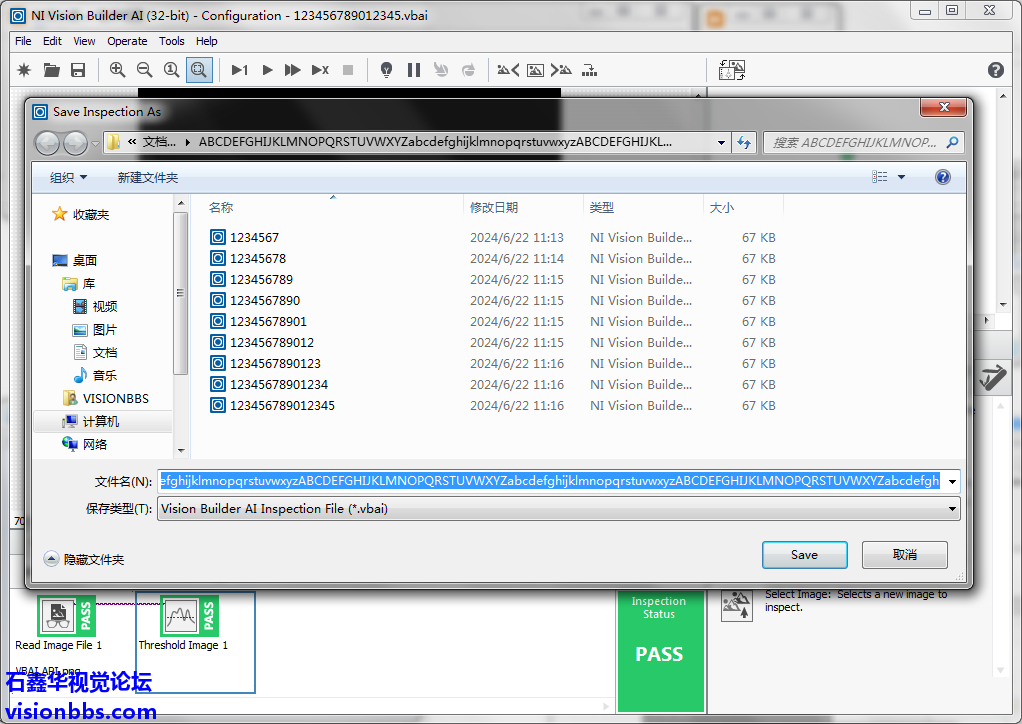
Task: Open the Tools menu
Action: click(172, 41)
